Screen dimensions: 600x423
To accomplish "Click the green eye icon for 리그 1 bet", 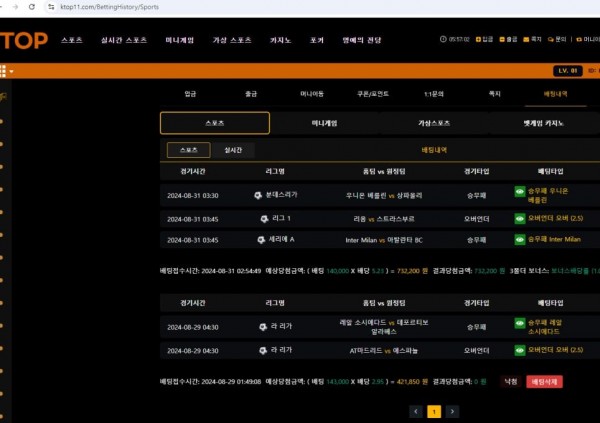I will [520, 217].
